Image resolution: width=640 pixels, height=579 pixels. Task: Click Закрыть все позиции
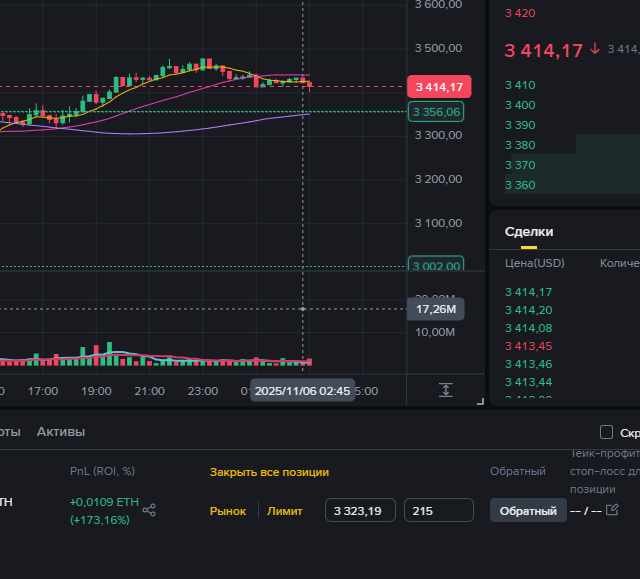click(269, 472)
